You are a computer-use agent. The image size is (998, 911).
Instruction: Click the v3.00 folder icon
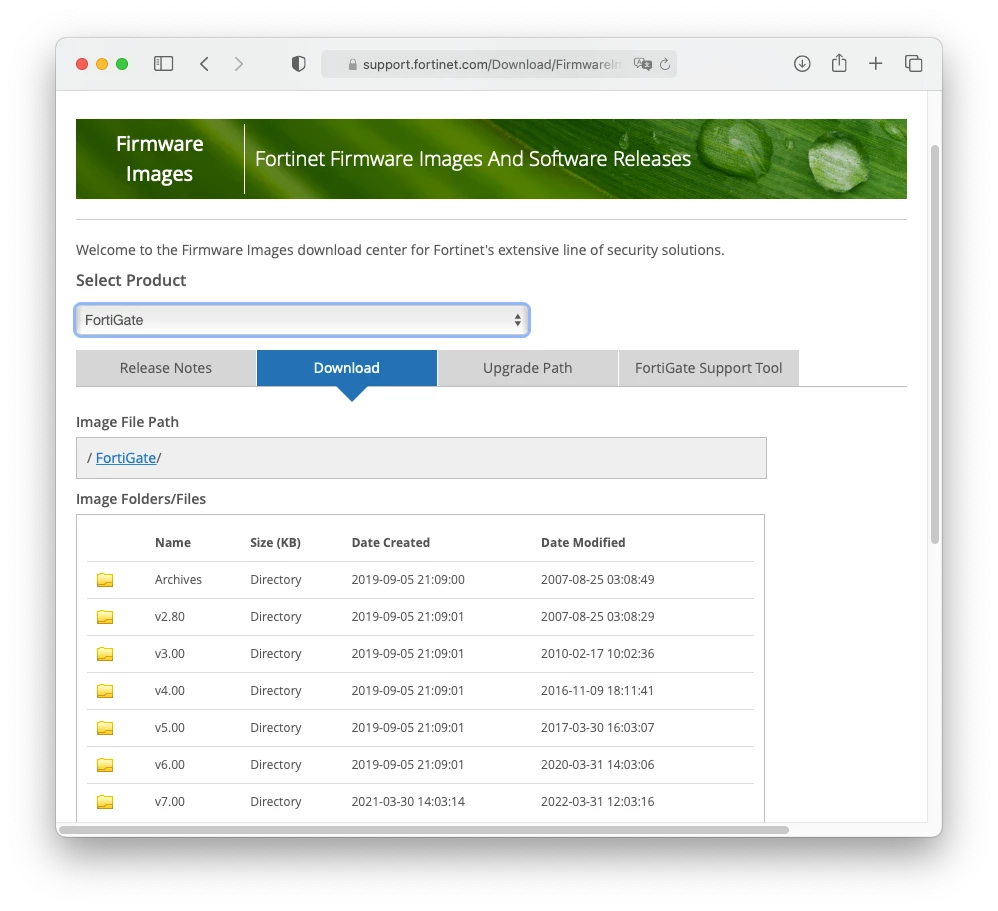[x=105, y=654]
